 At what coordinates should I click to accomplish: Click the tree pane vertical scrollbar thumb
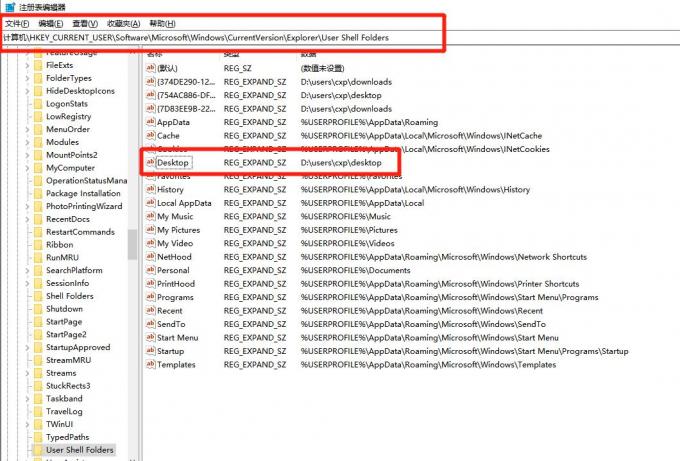point(132,244)
